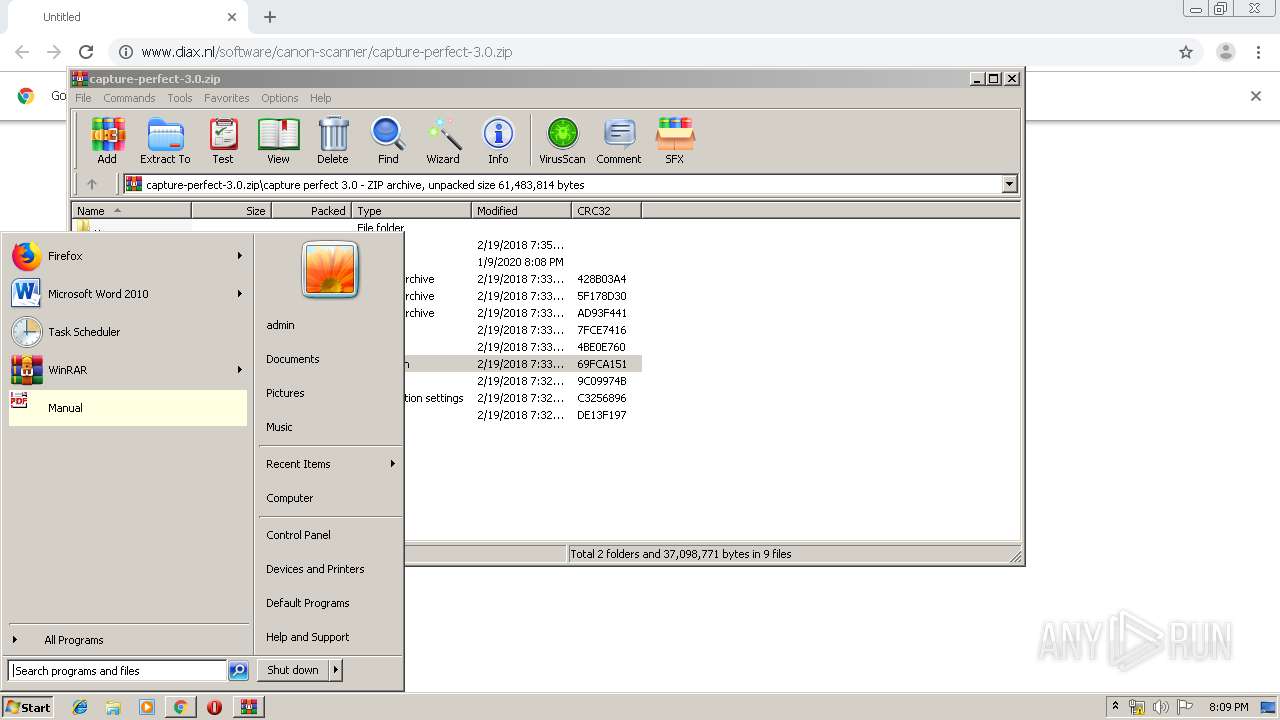This screenshot has width=1280, height=720.
Task: Click the search magnifier button in Start menu
Action: [x=238, y=671]
